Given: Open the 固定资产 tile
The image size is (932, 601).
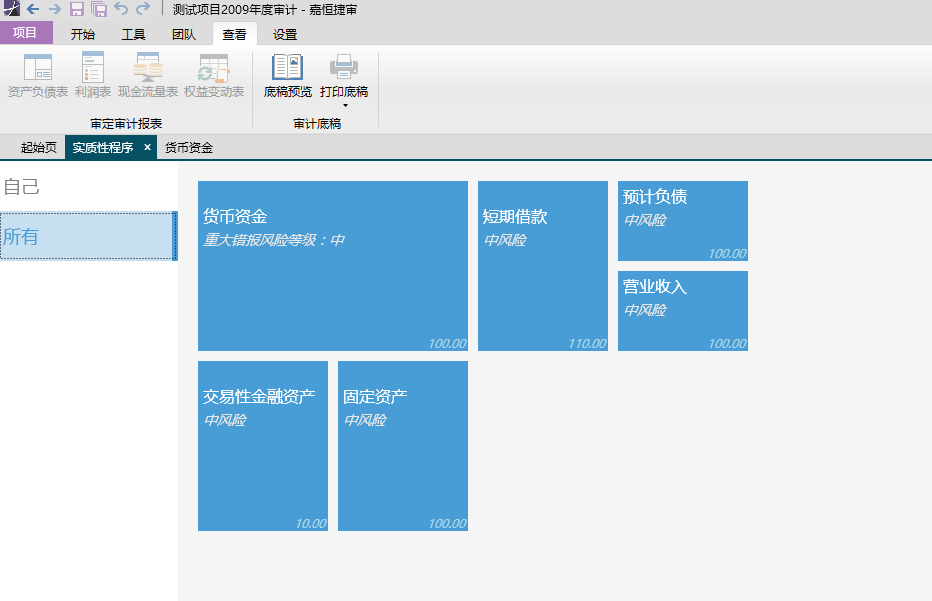Looking at the screenshot, I should pyautogui.click(x=403, y=446).
